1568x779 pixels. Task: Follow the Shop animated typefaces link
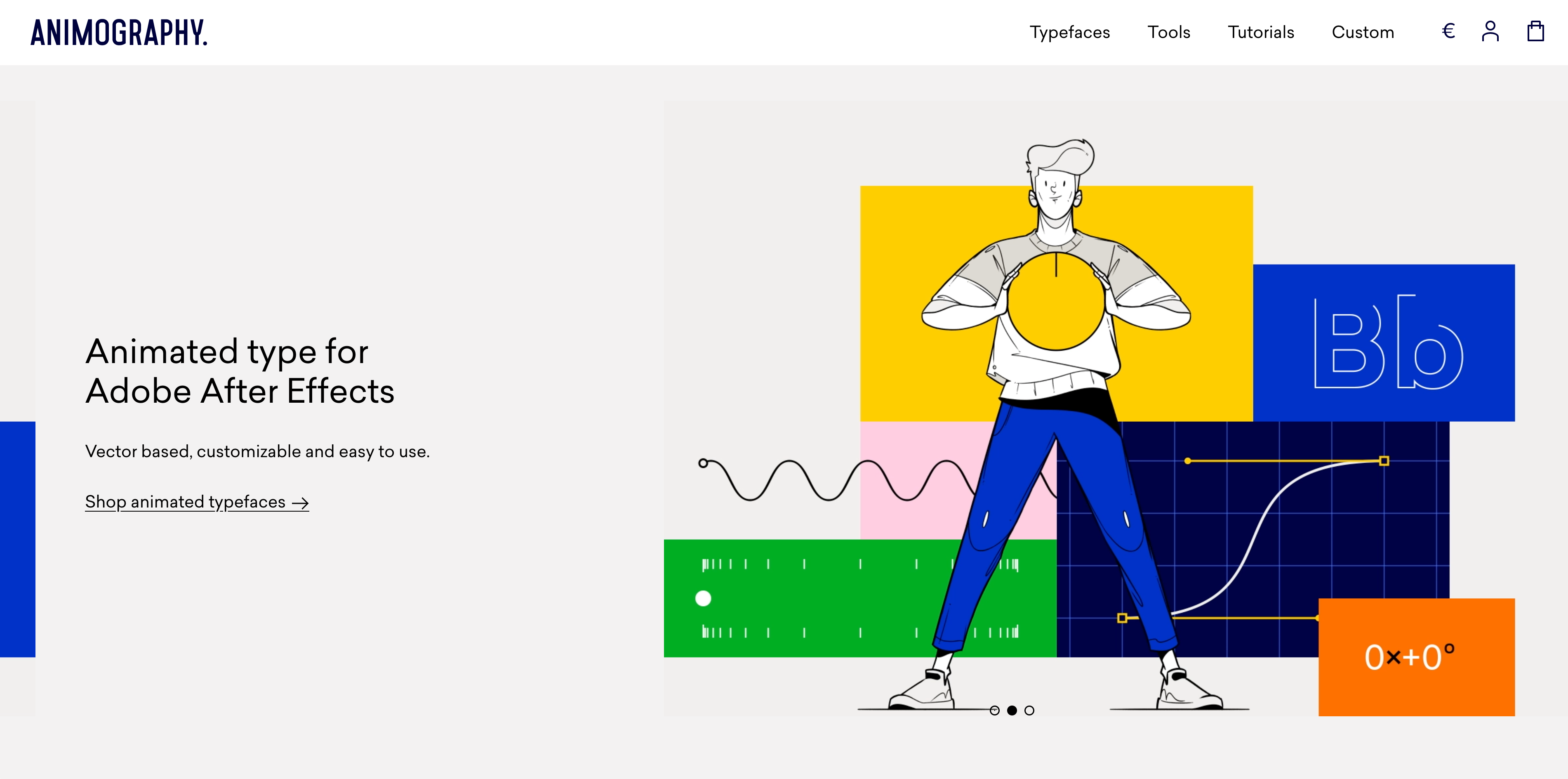point(197,502)
